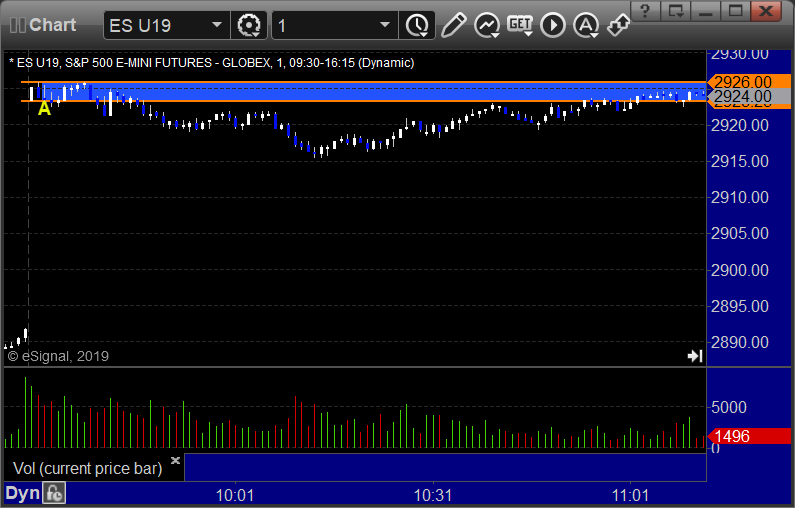Viewport: 795px width, 508px height.
Task: Open the alerts circled-A icon
Action: [586, 25]
